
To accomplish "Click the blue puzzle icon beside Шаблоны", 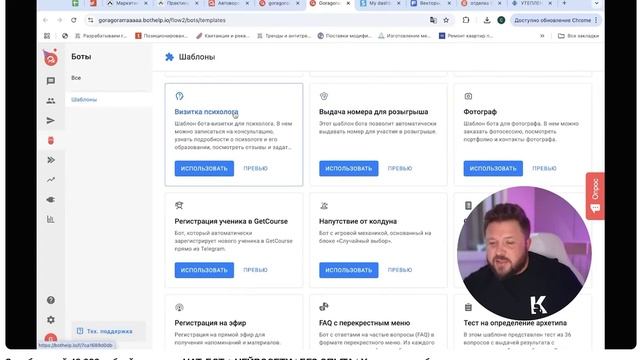I will pos(169,57).
